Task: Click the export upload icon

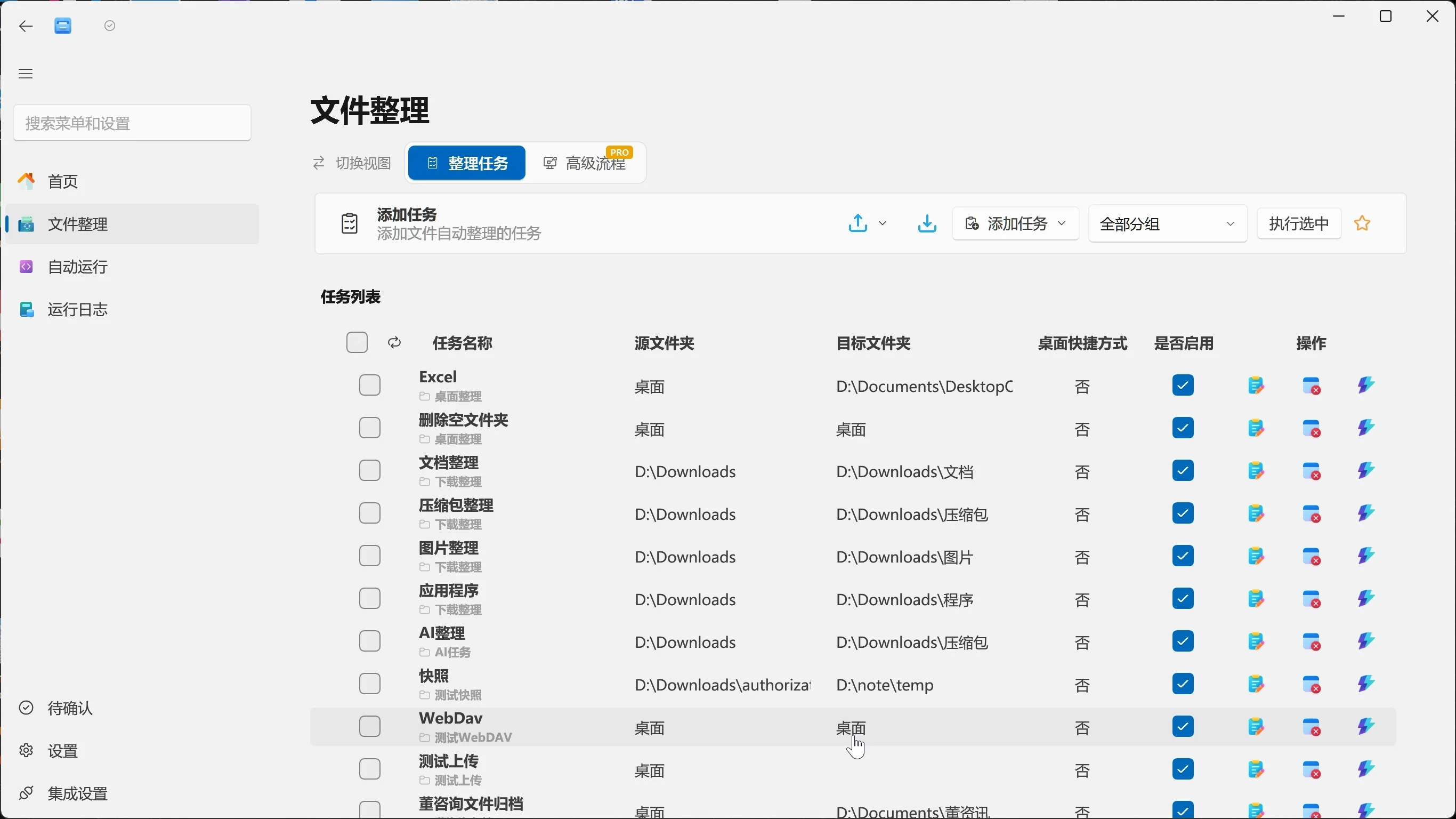Action: click(858, 223)
